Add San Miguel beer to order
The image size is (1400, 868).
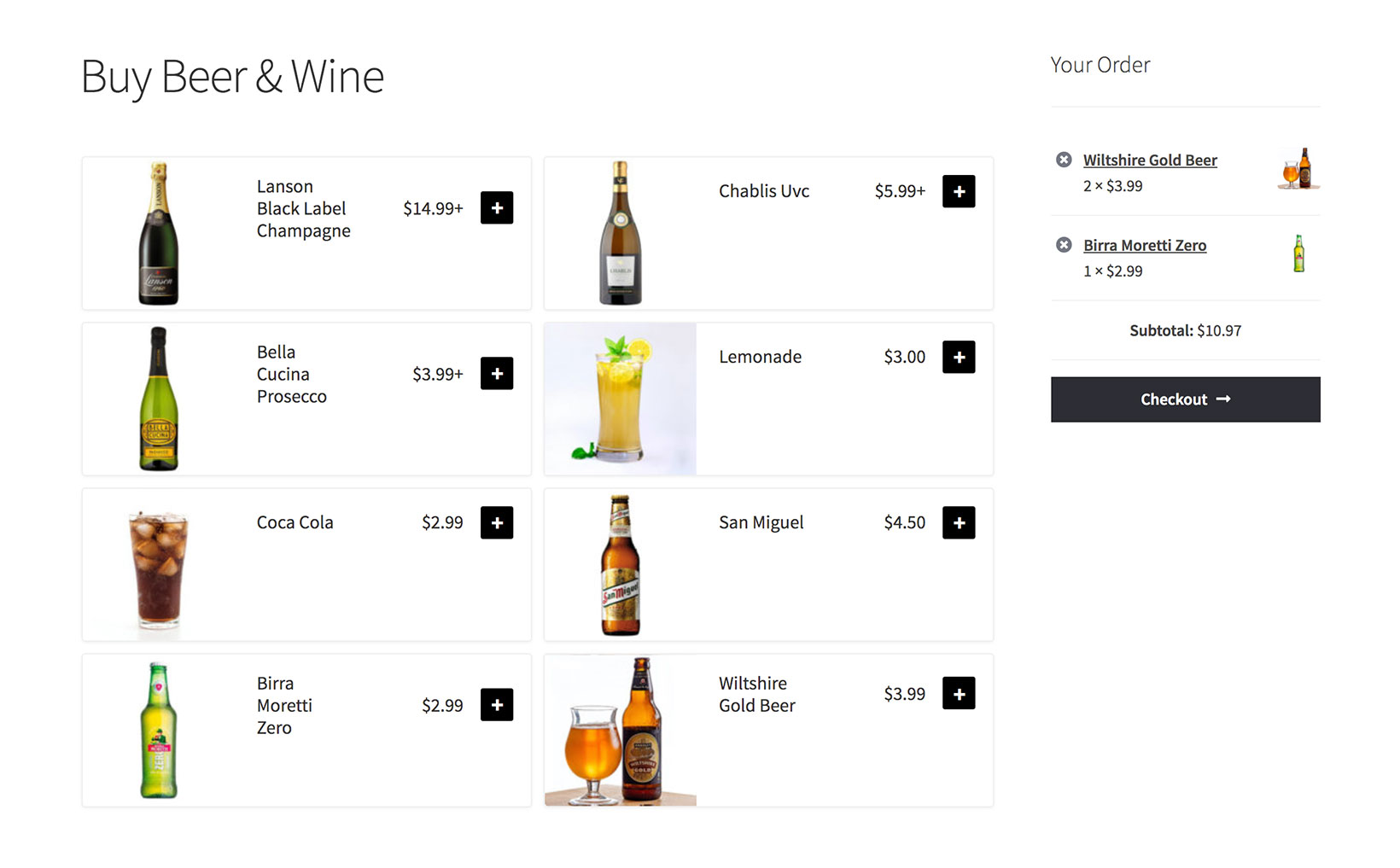[959, 522]
